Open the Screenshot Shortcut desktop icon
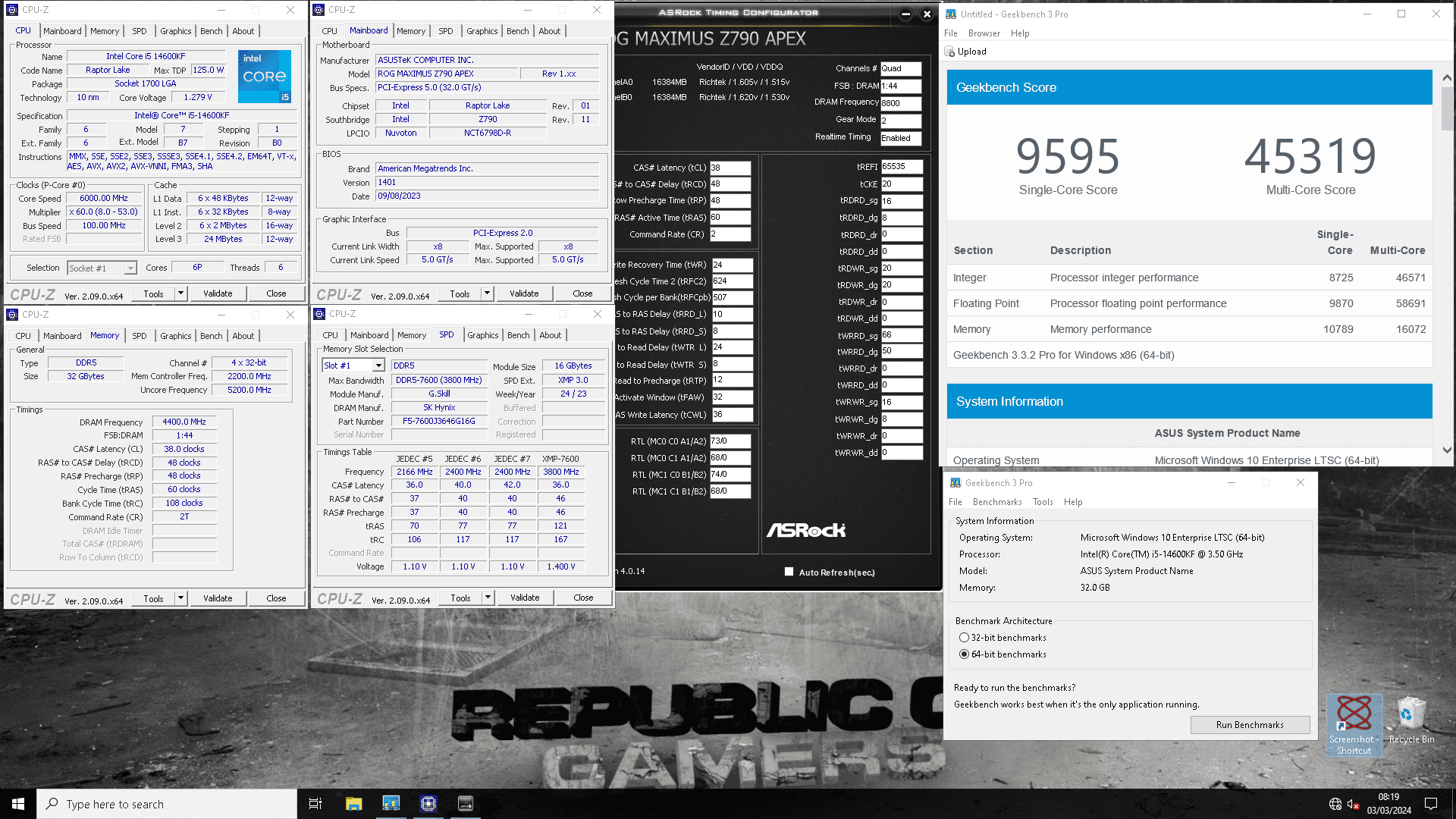This screenshot has height=819, width=1456. (1354, 725)
